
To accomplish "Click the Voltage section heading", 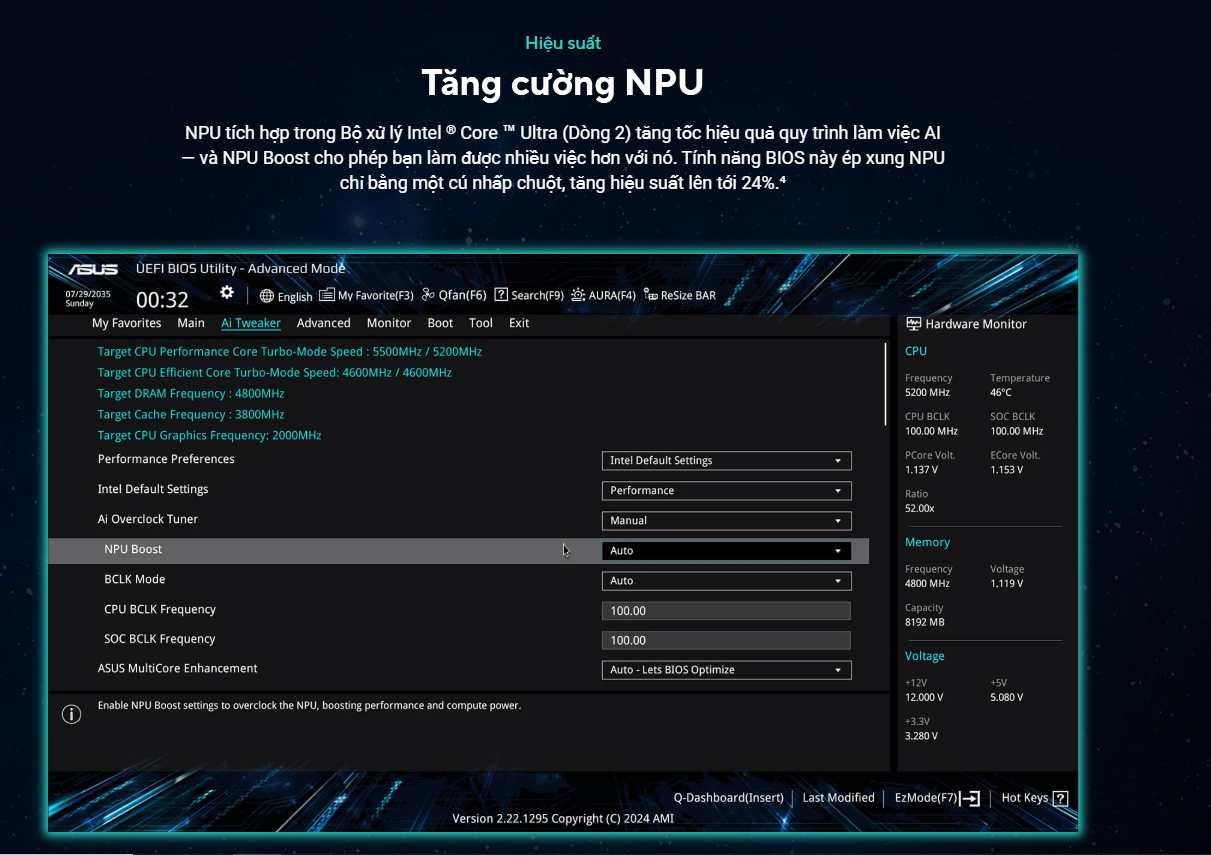I will pos(925,656).
